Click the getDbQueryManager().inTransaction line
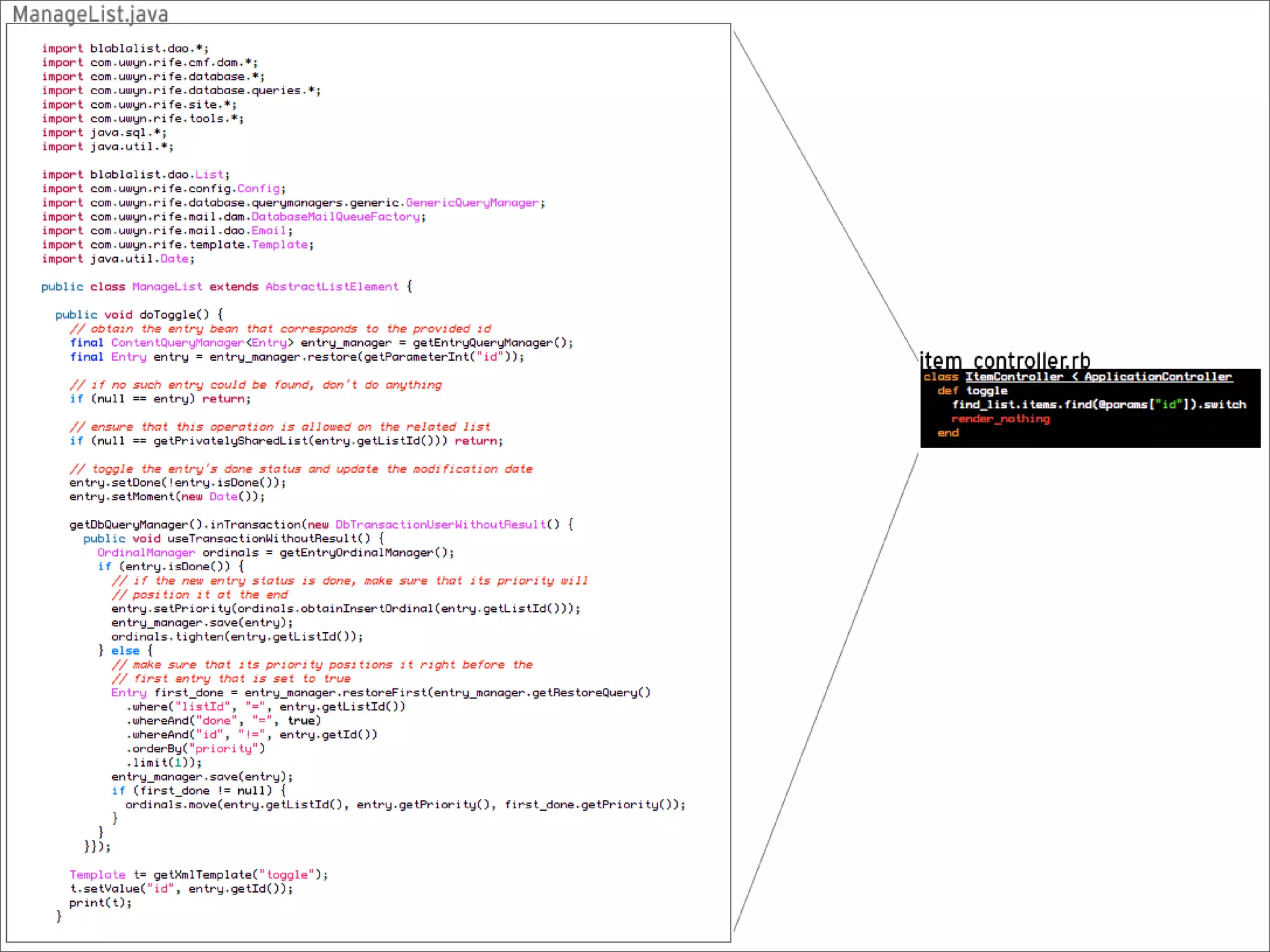 coord(321,525)
